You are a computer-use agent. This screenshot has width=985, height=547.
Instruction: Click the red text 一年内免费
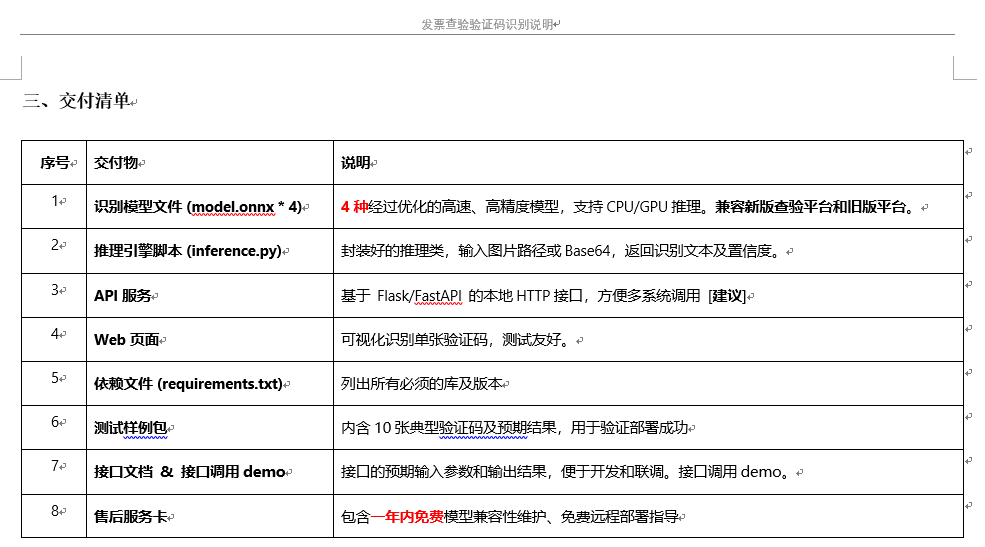pyautogui.click(x=407, y=517)
